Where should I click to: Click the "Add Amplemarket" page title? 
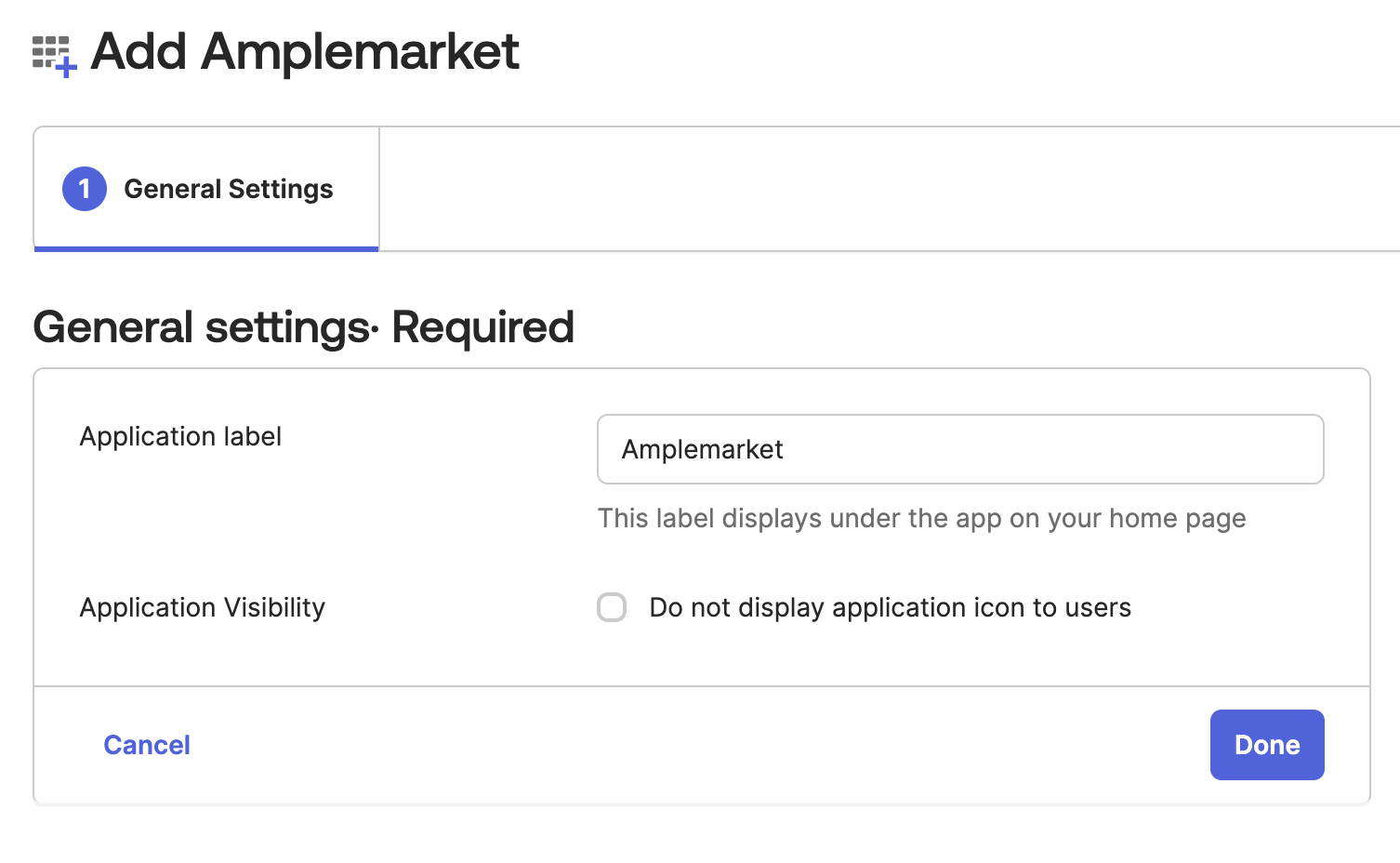click(305, 51)
